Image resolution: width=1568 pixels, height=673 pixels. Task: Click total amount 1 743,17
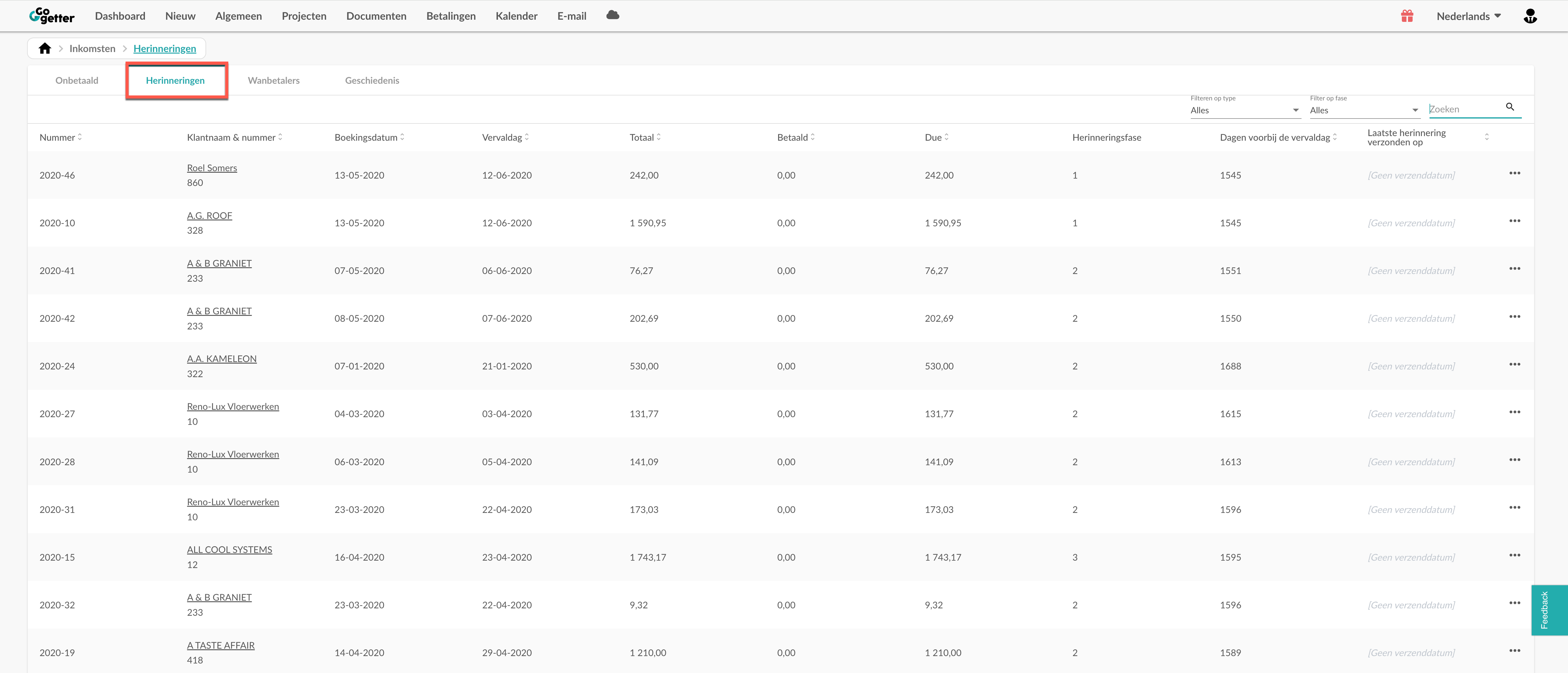(x=648, y=557)
